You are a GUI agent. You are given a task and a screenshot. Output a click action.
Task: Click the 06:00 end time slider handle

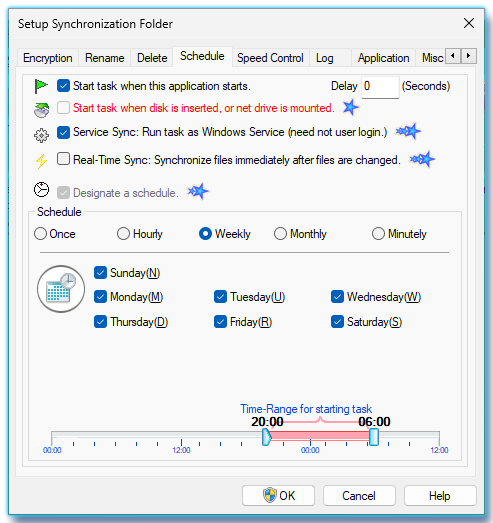[374, 437]
